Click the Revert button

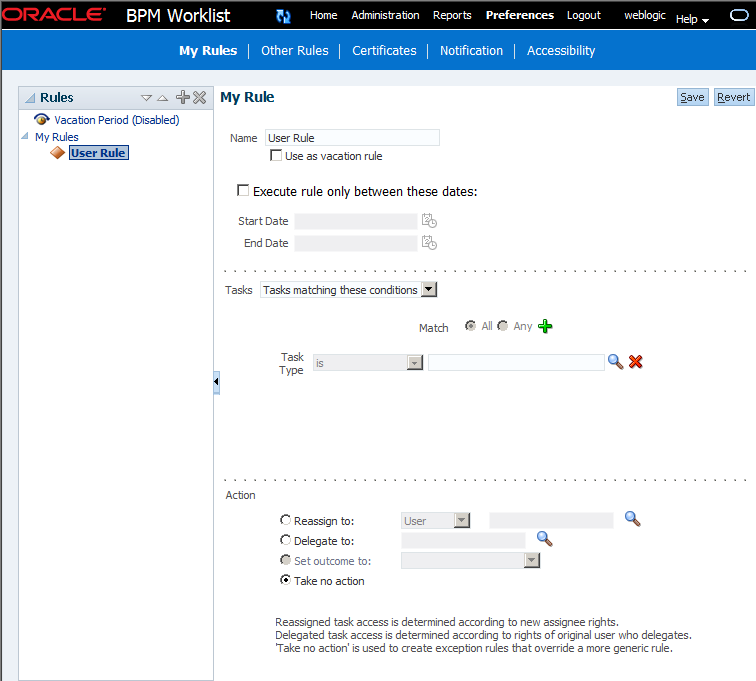pyautogui.click(x=733, y=97)
